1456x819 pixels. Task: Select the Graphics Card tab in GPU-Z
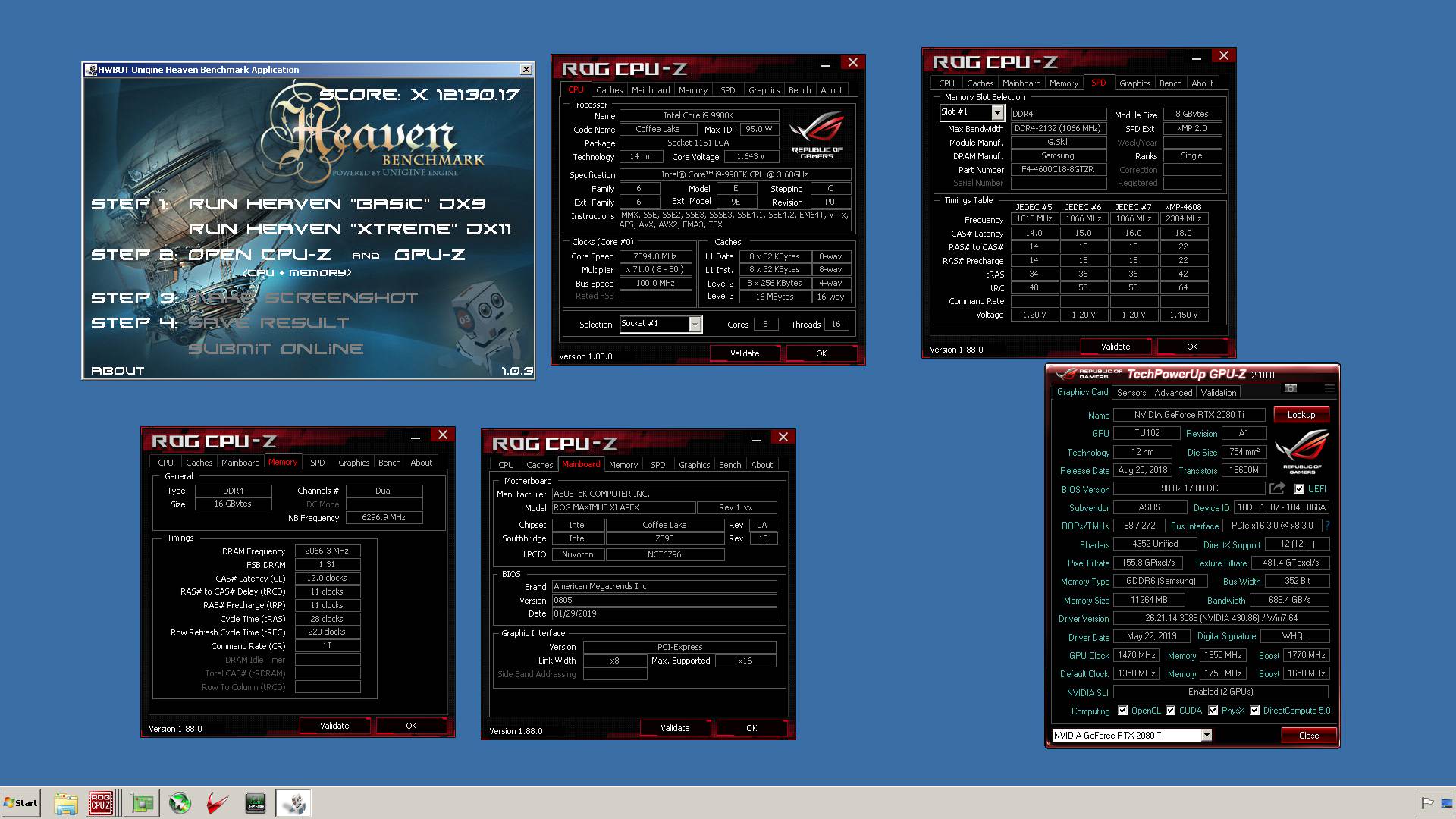click(x=1082, y=392)
